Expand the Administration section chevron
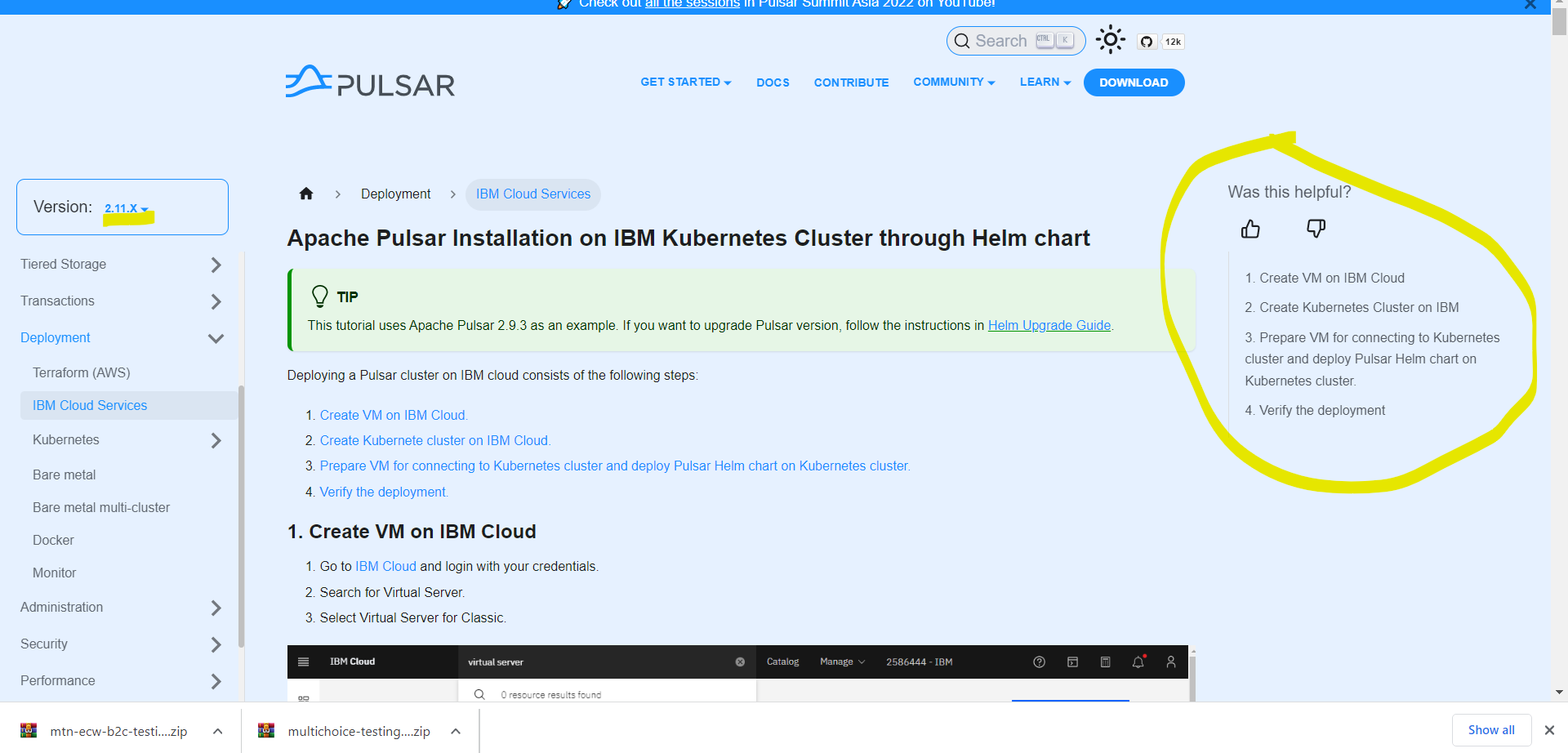The image size is (1568, 753). [216, 608]
